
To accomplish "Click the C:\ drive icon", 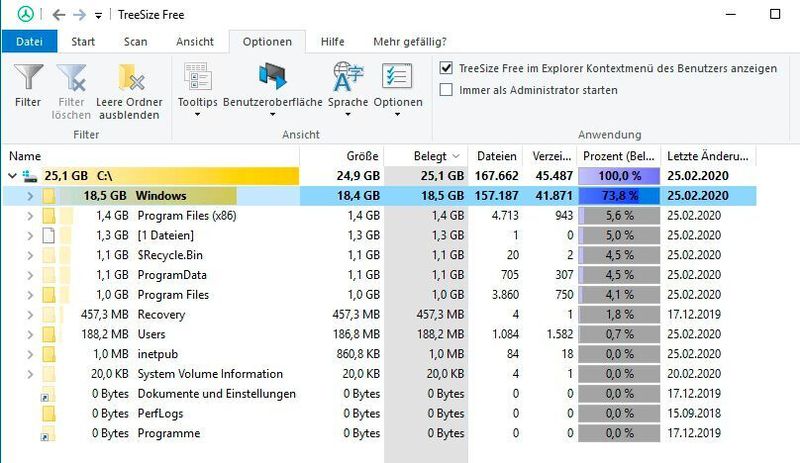I will (30, 176).
